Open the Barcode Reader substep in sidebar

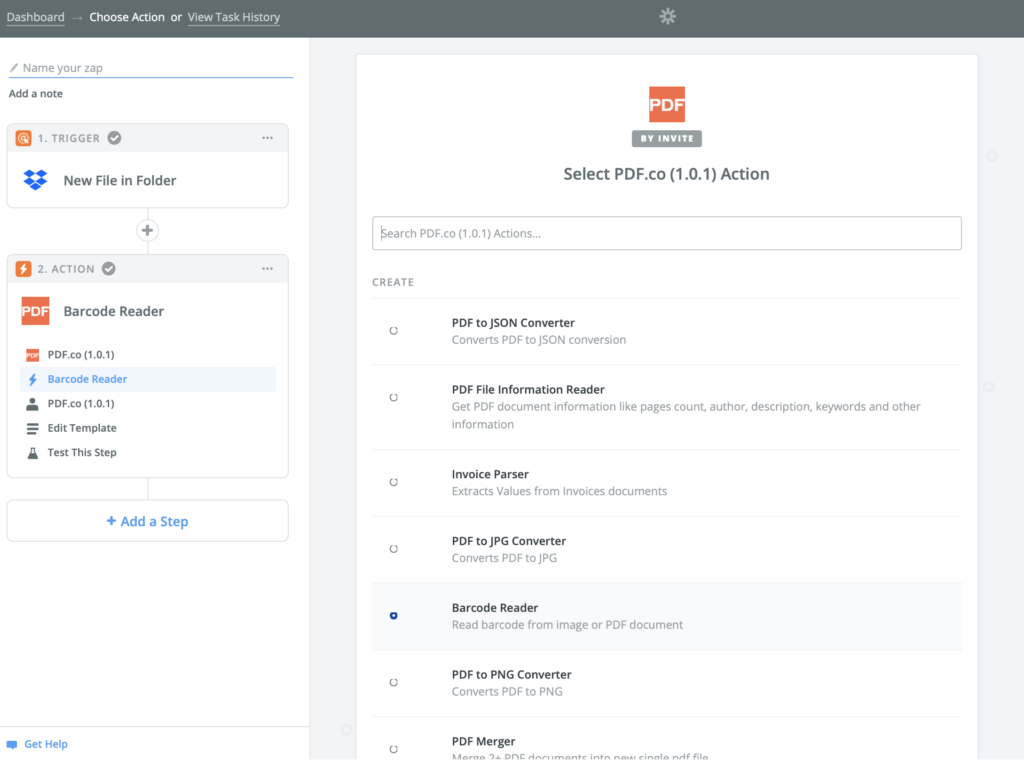148,379
